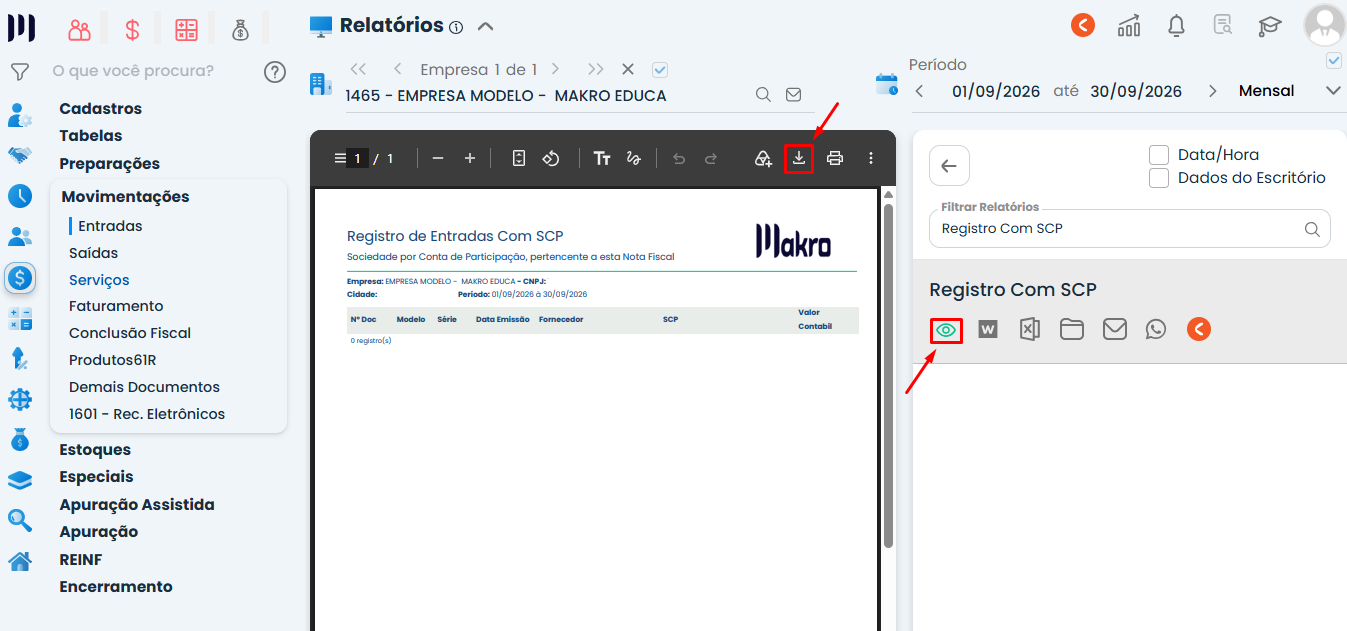Open the user profile avatar
Image resolution: width=1347 pixels, height=631 pixels.
tap(1325, 25)
